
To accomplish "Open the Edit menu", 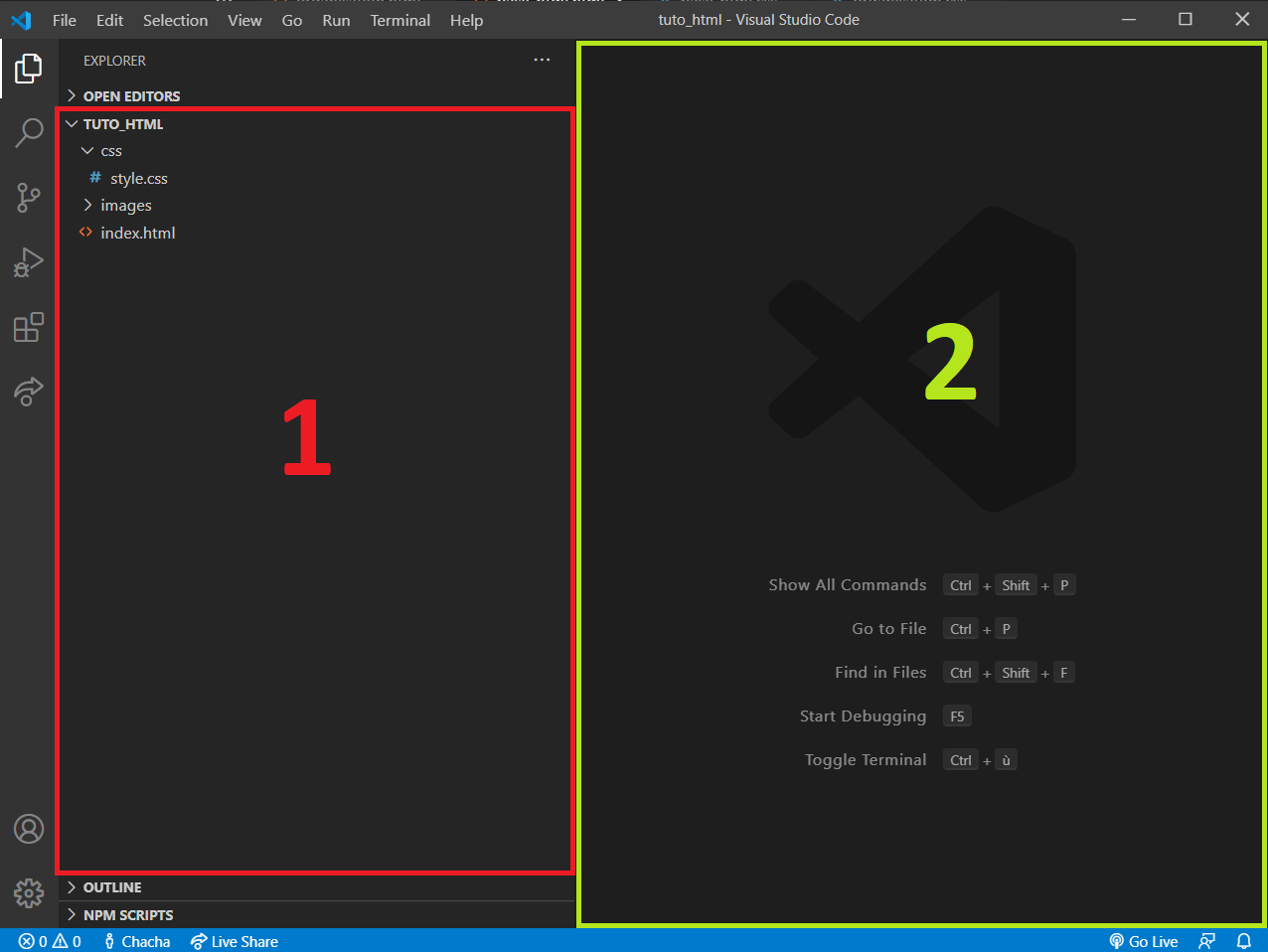I will coord(110,20).
